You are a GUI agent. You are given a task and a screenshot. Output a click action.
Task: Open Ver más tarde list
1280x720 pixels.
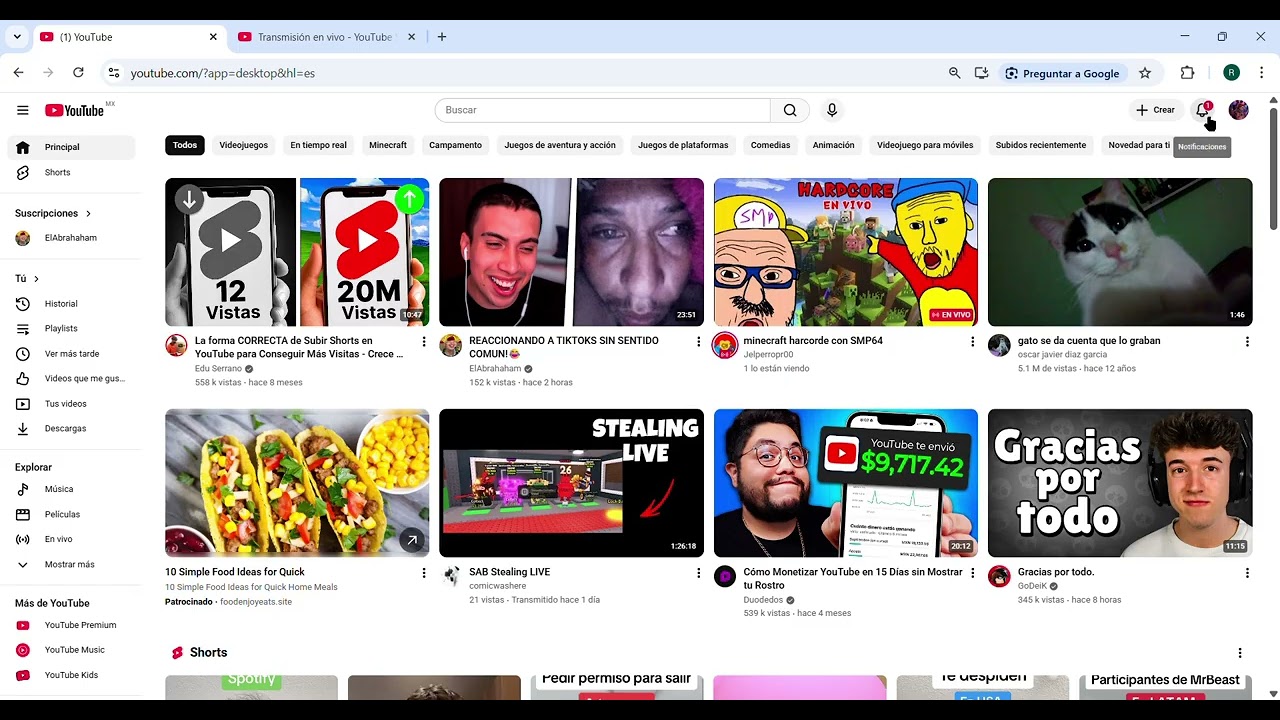click(70, 353)
